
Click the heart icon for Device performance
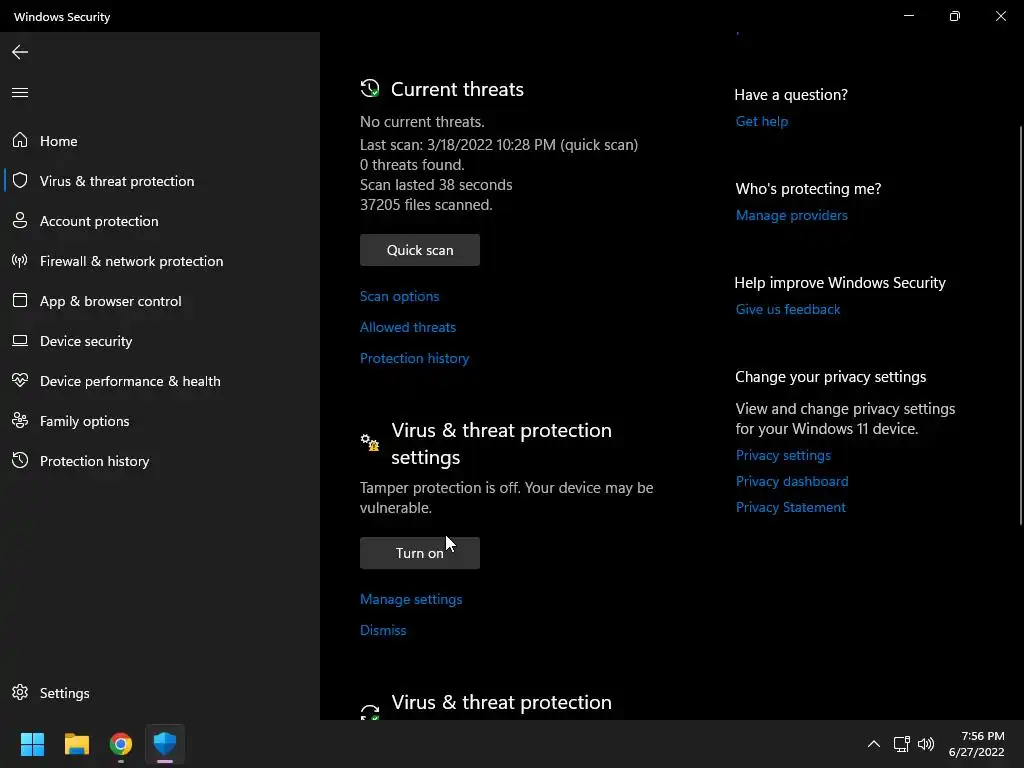pyautogui.click(x=20, y=380)
